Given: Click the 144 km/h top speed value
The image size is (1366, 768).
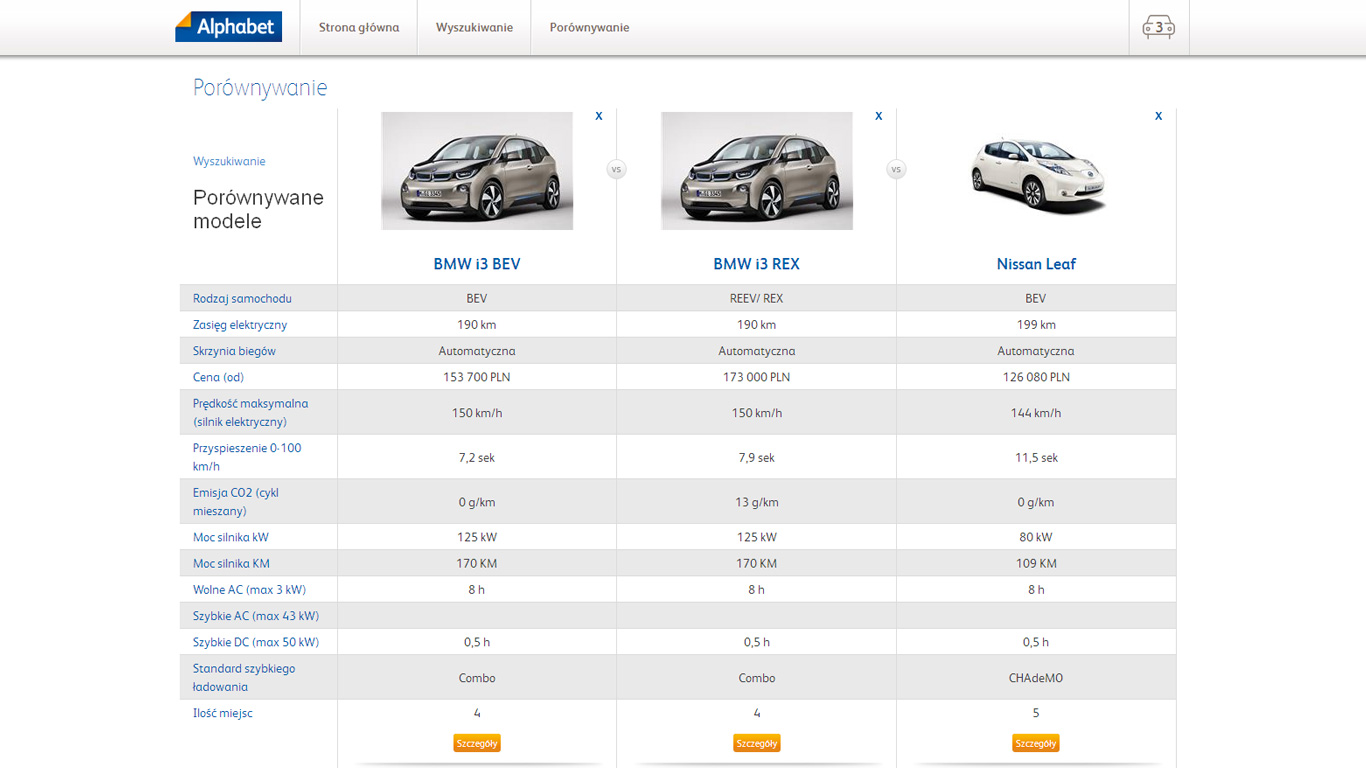Looking at the screenshot, I should click(1036, 413).
